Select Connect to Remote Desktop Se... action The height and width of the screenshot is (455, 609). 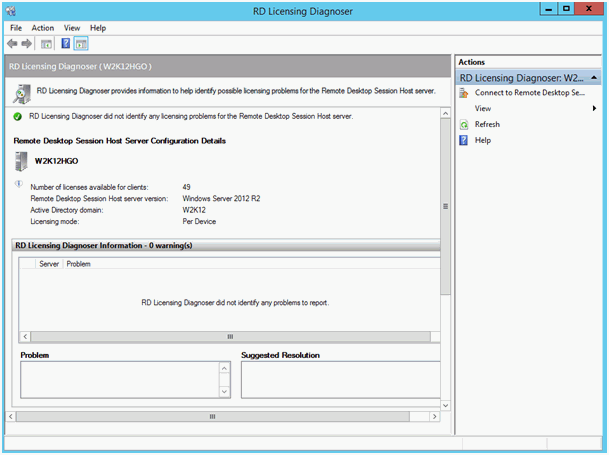click(x=528, y=93)
